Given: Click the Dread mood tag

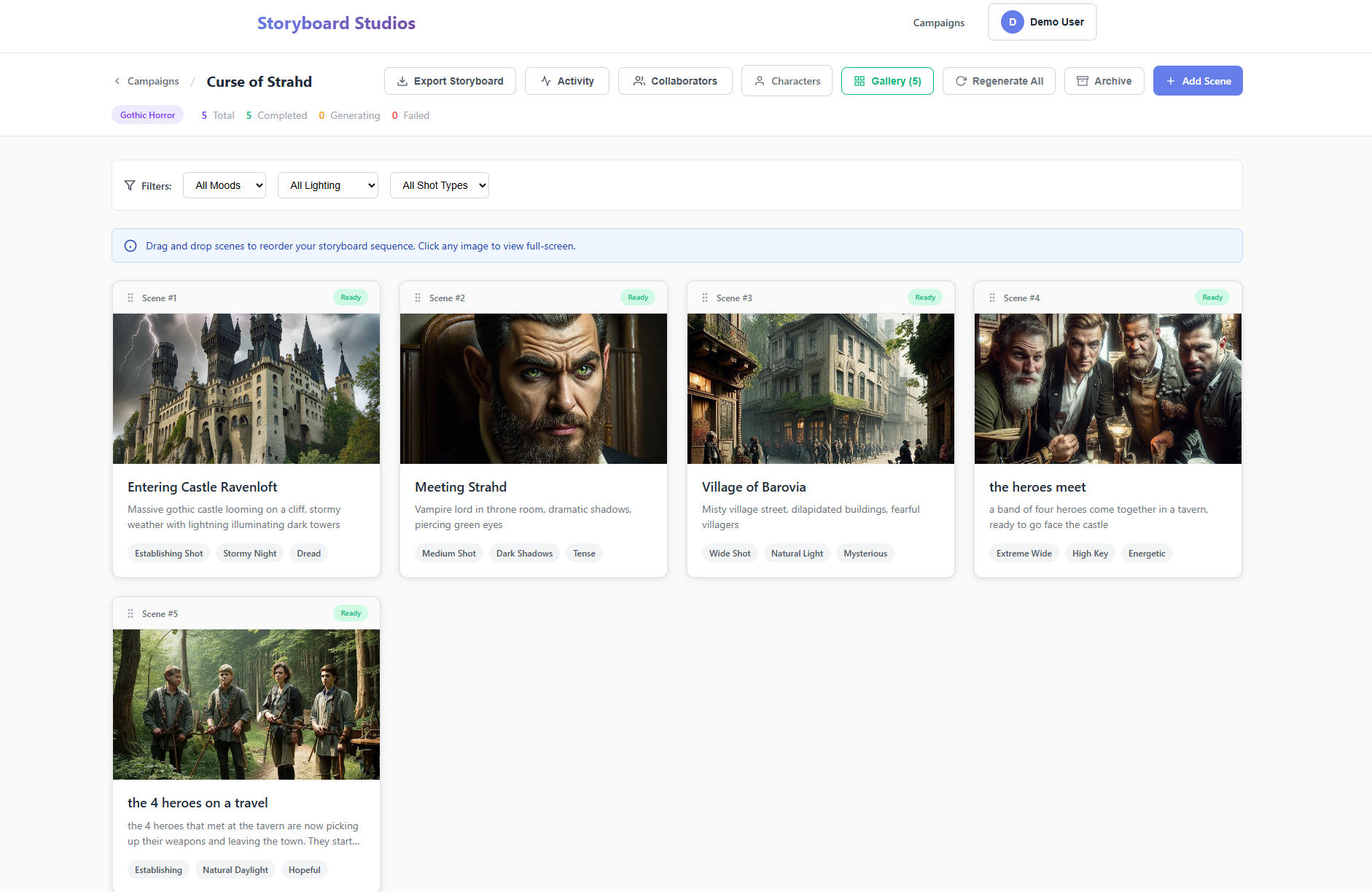Looking at the screenshot, I should (309, 554).
